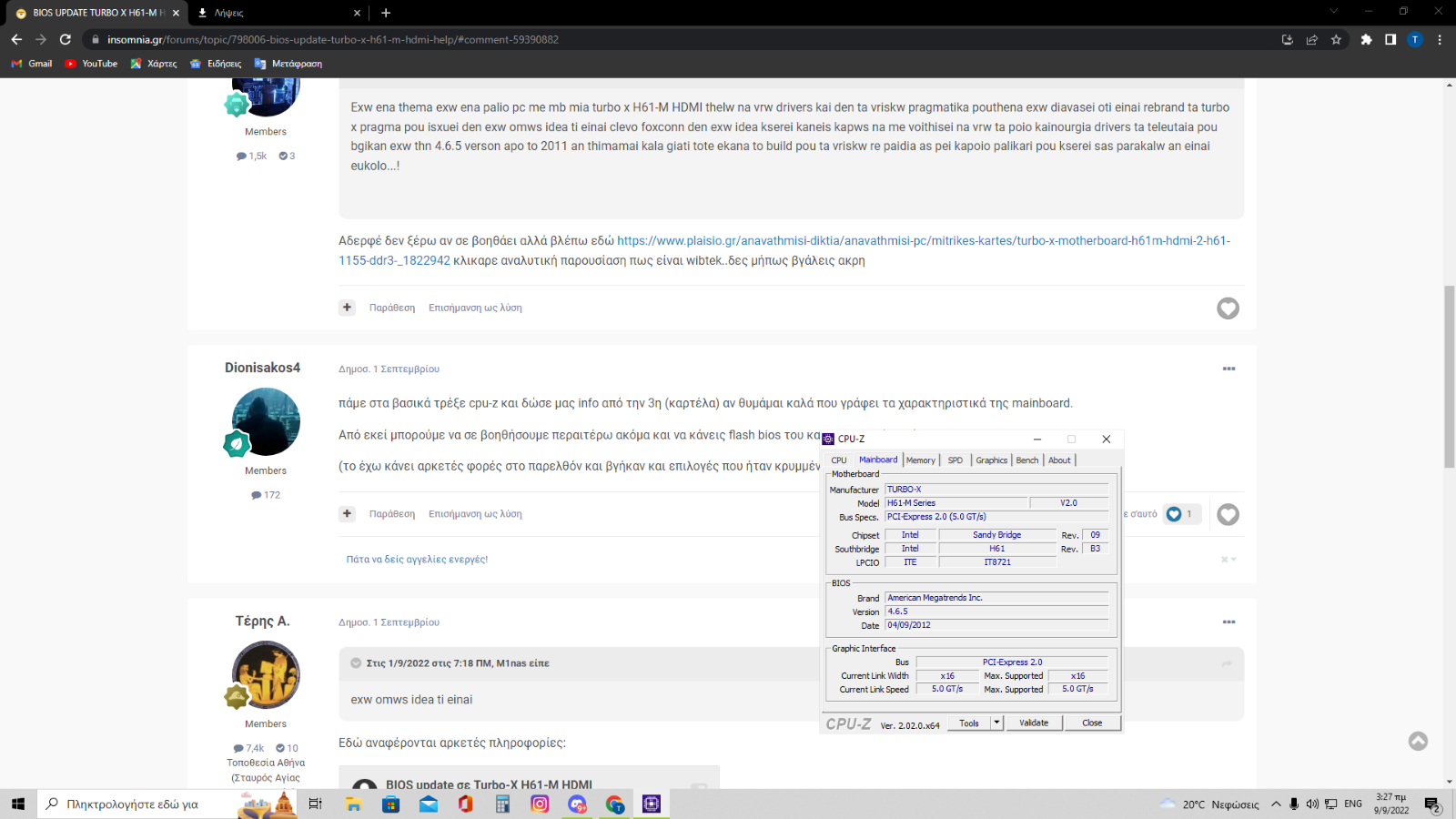Image resolution: width=1456 pixels, height=819 pixels.
Task: Click the Πάτα να δεις αγγελίες ενεργές link
Action: tap(417, 560)
